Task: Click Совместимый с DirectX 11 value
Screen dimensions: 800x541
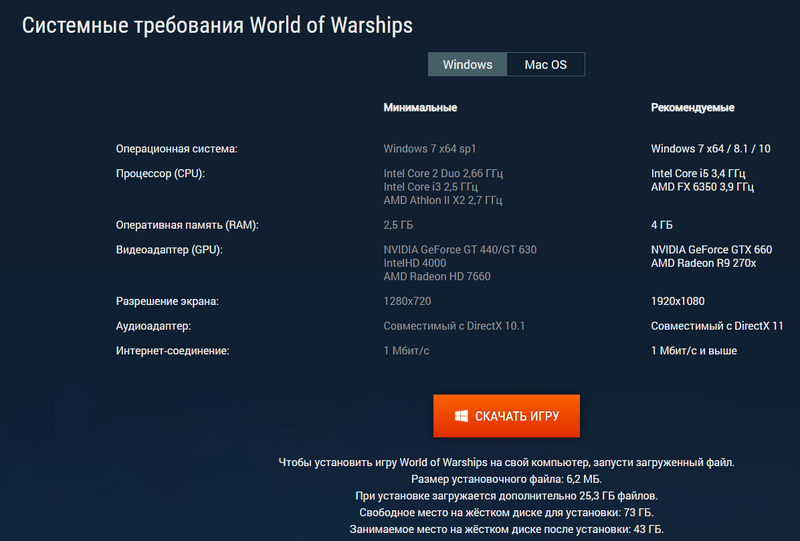Action: [717, 326]
